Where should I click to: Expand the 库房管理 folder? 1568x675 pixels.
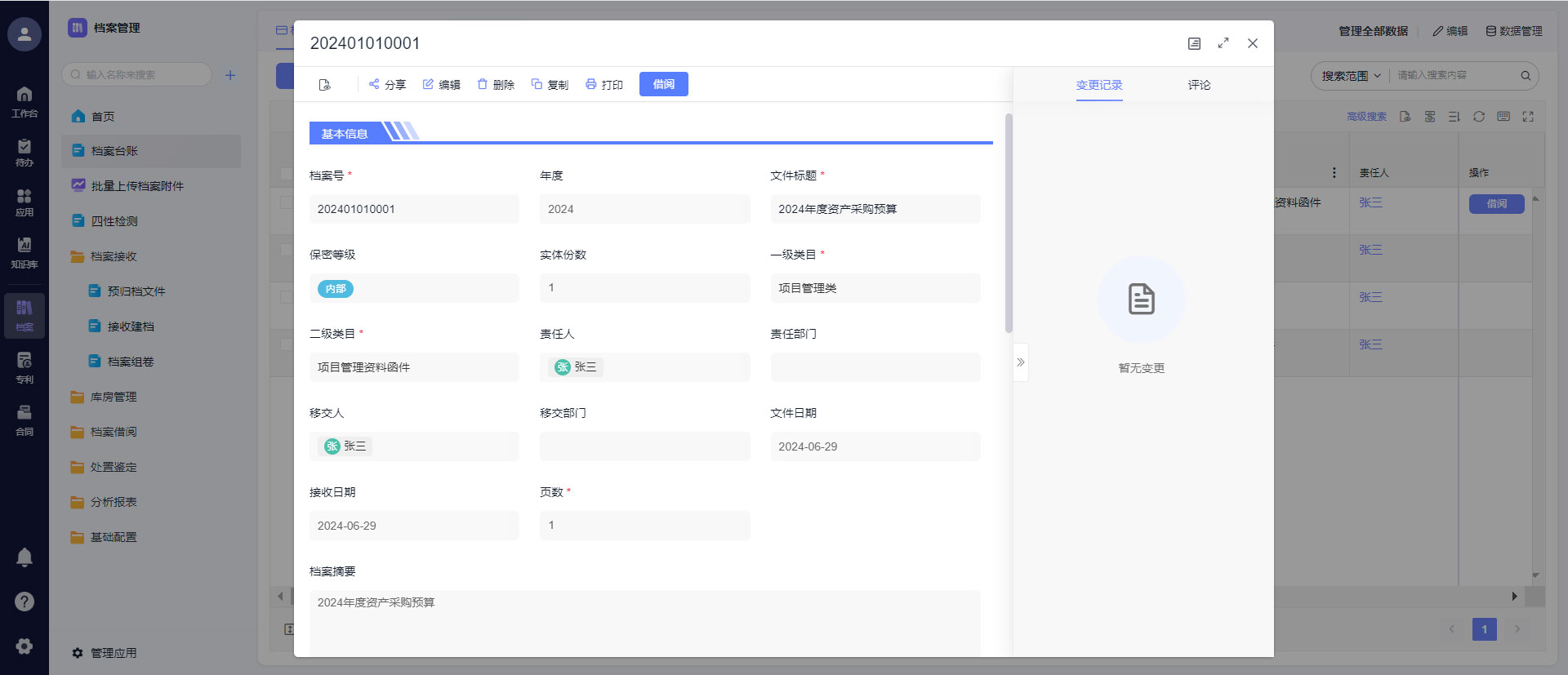(114, 397)
